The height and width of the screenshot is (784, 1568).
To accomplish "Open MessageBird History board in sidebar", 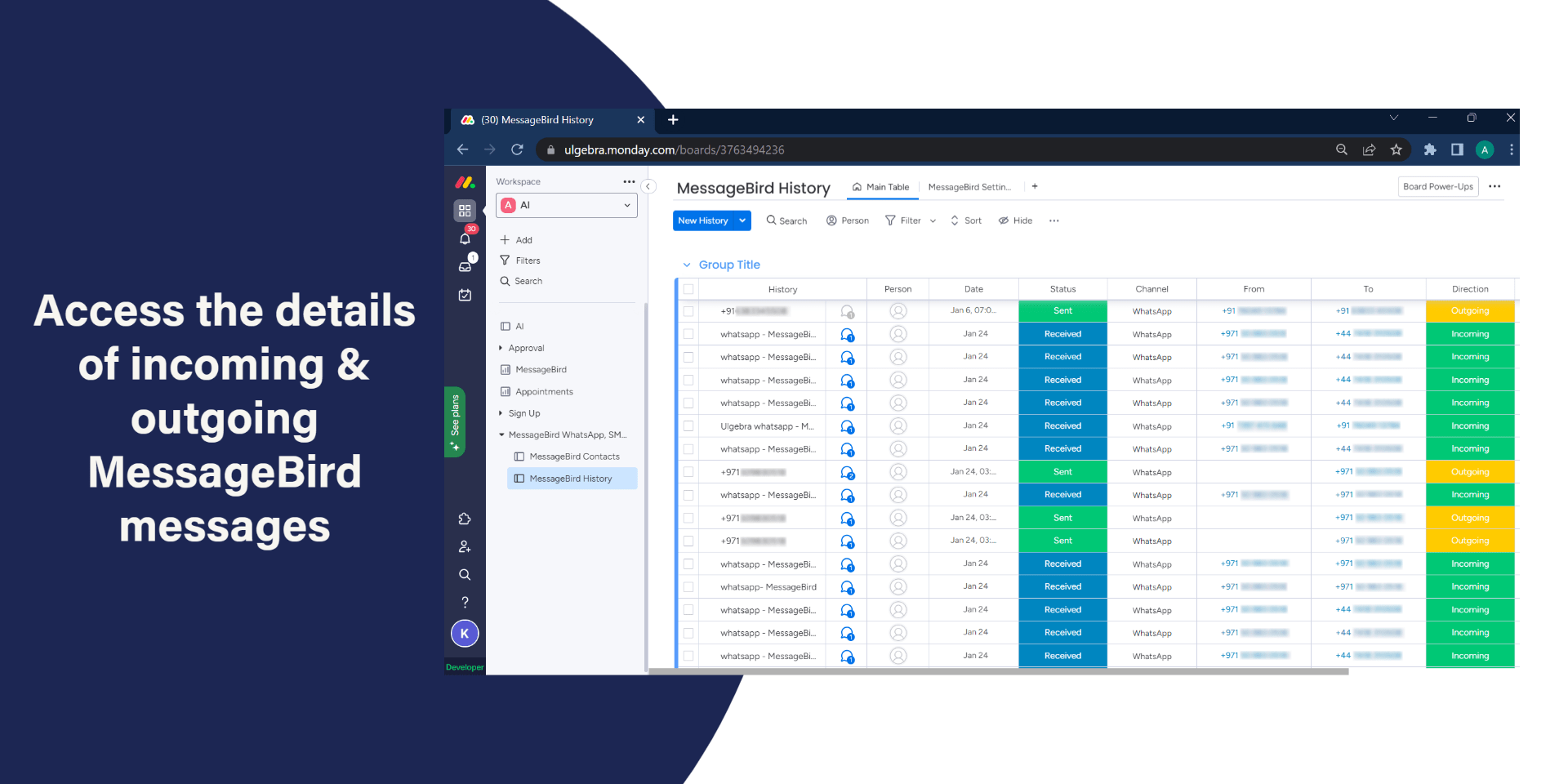I will pyautogui.click(x=572, y=479).
